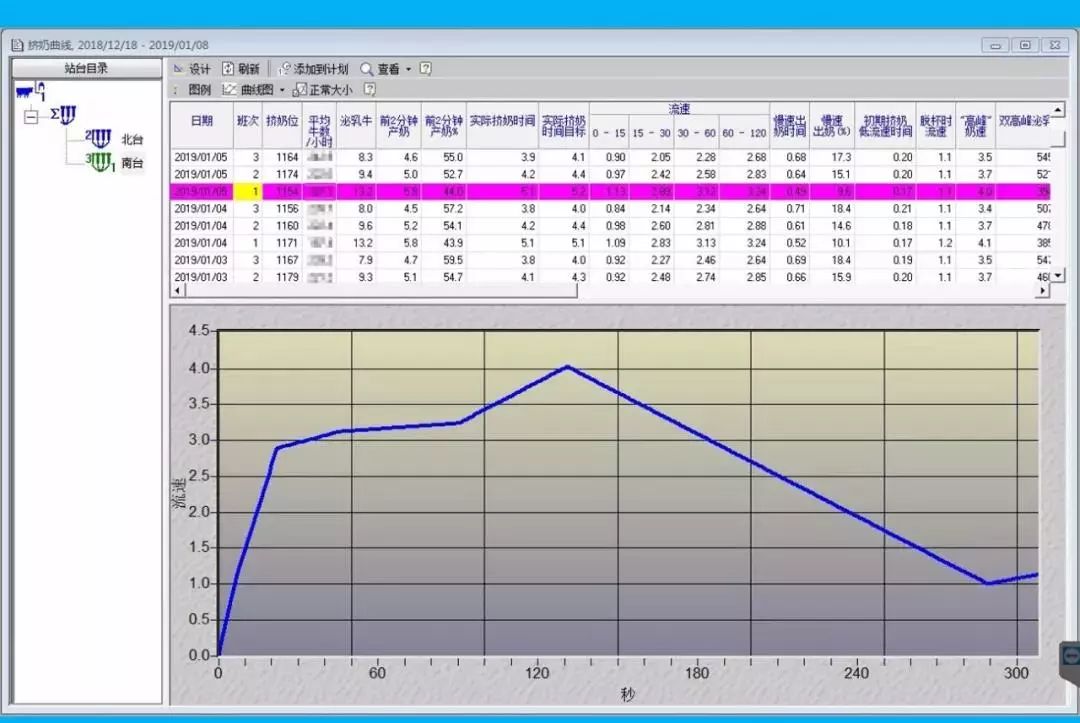Viewport: 1080px width, 723px height.
Task: Select 南台 in the station tree
Action: 132,163
